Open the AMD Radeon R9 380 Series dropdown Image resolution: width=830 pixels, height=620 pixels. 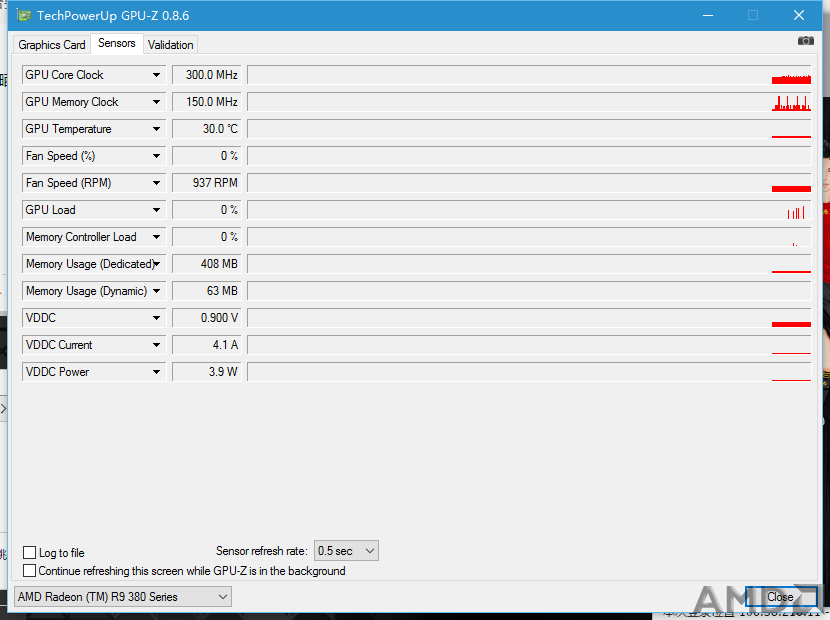(x=123, y=597)
